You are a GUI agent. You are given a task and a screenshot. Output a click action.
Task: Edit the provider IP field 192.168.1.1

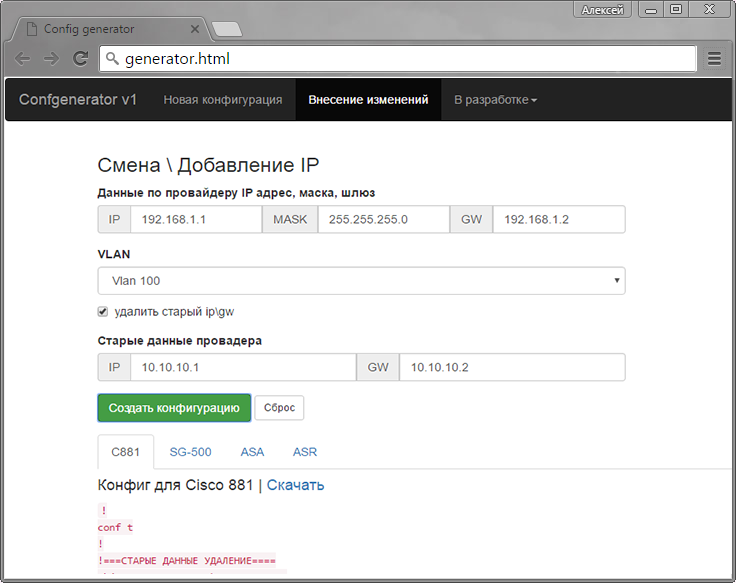pyautogui.click(x=196, y=219)
